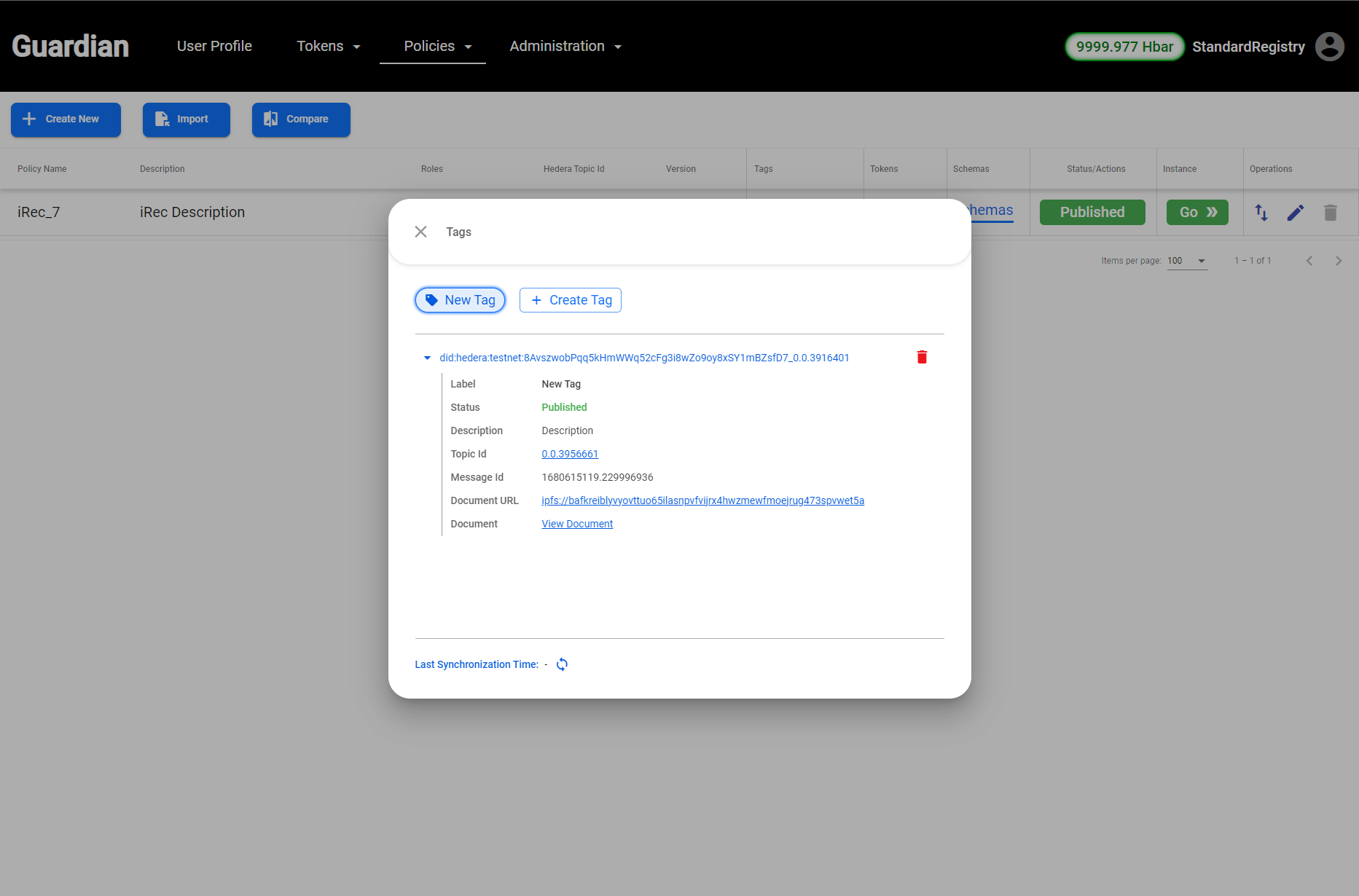This screenshot has height=896, width=1359.
Task: Click the Create Tag button
Action: 570,300
